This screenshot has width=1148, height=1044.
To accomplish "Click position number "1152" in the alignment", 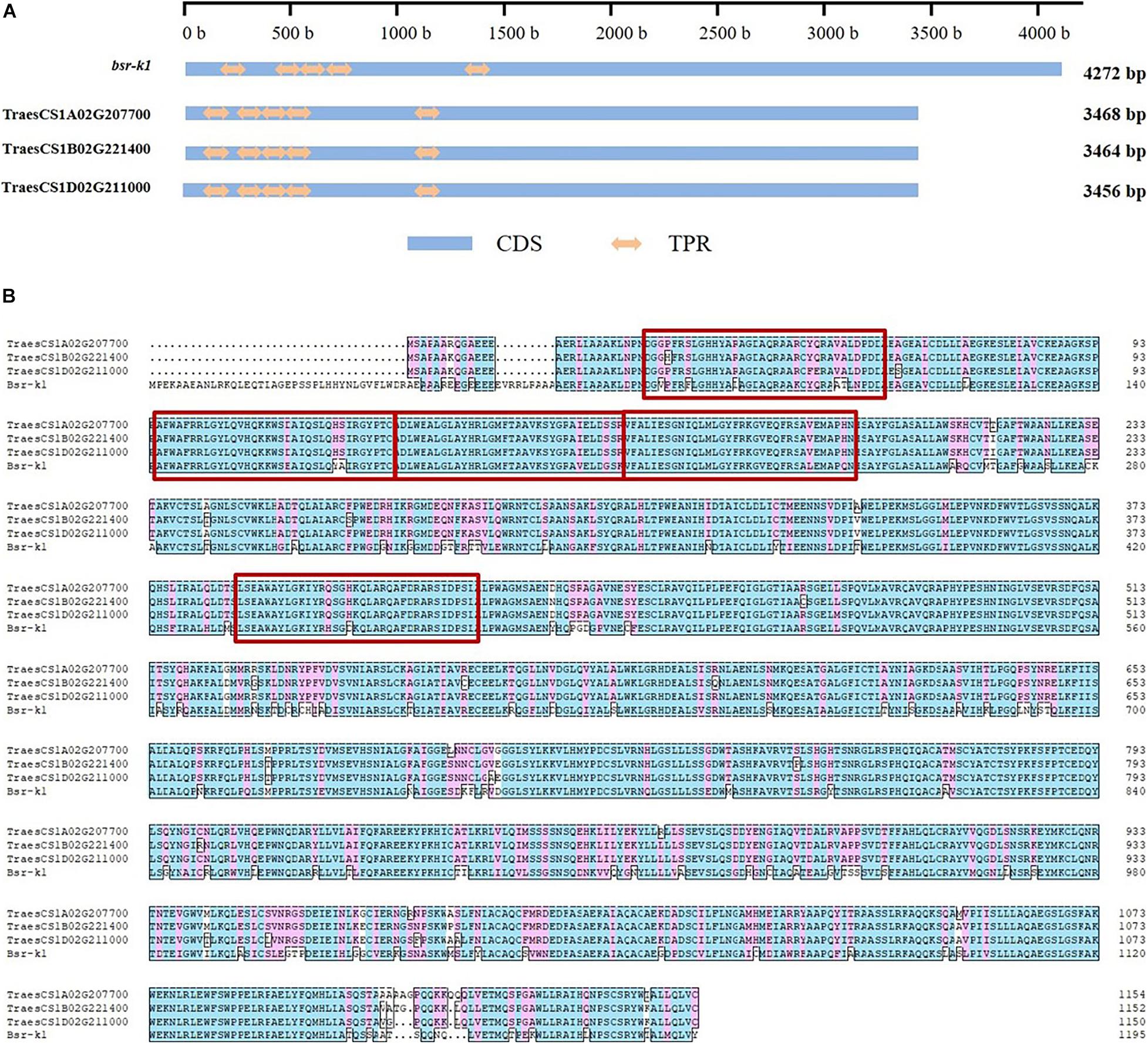I will pyautogui.click(x=1133, y=1008).
